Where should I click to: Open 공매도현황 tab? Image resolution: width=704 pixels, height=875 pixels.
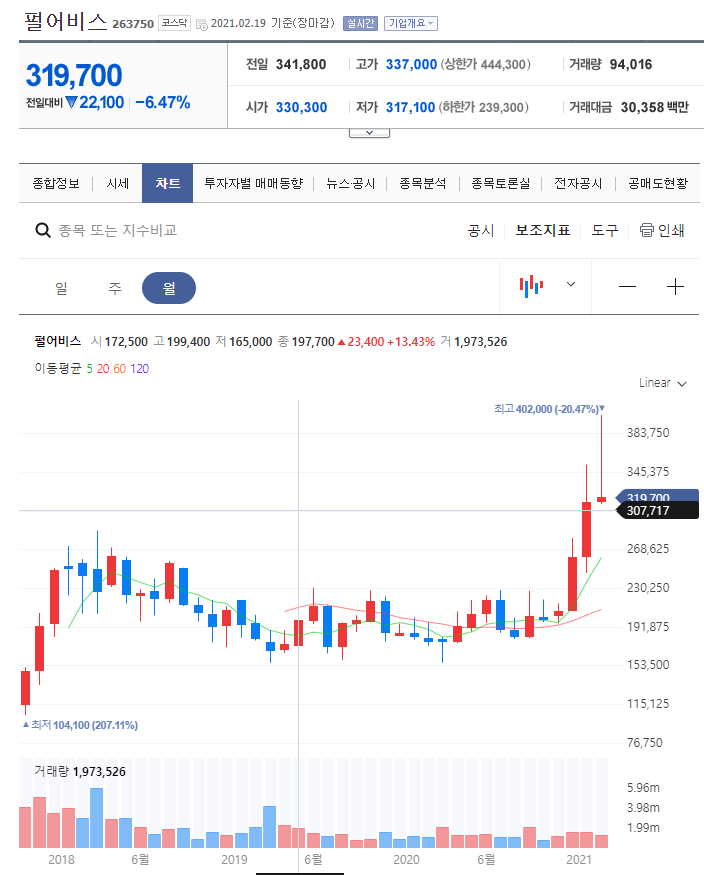[658, 183]
